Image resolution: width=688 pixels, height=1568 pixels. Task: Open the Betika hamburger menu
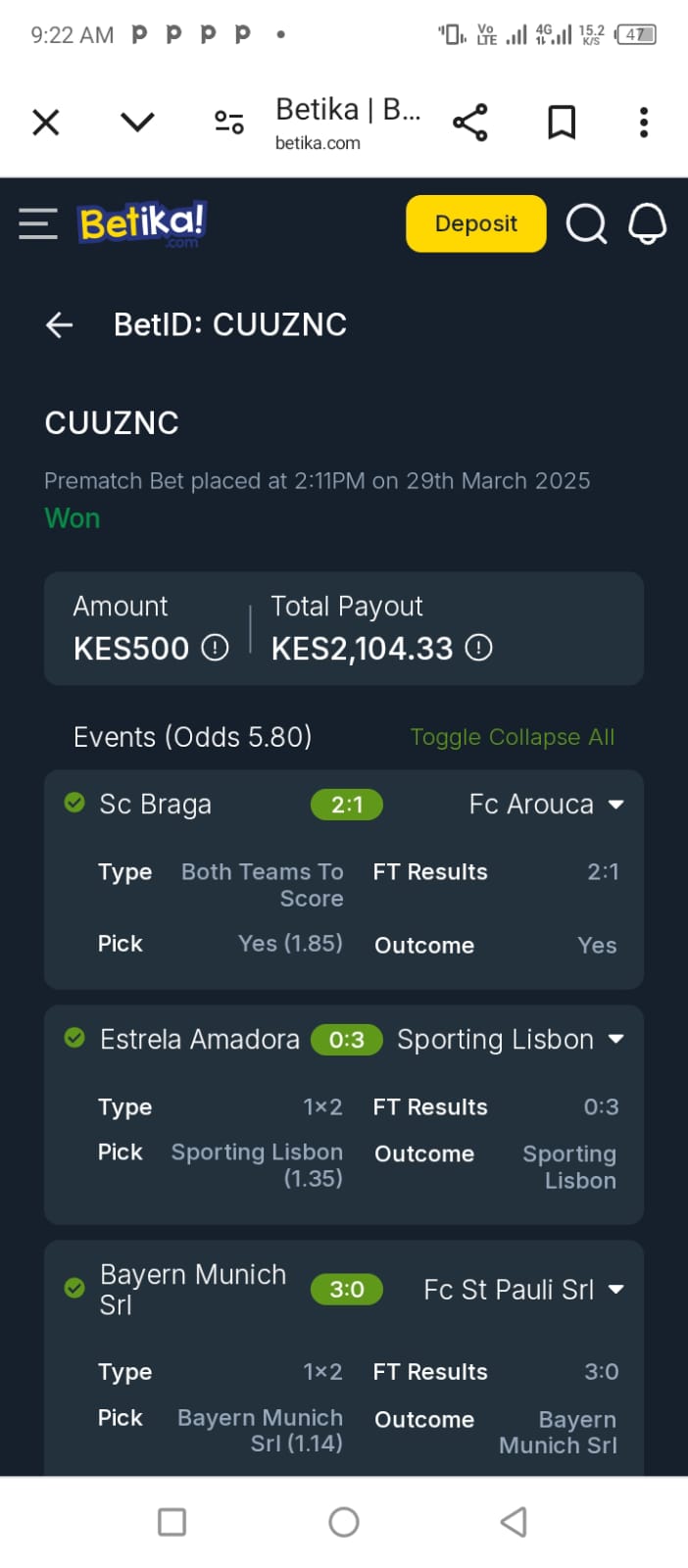[37, 223]
